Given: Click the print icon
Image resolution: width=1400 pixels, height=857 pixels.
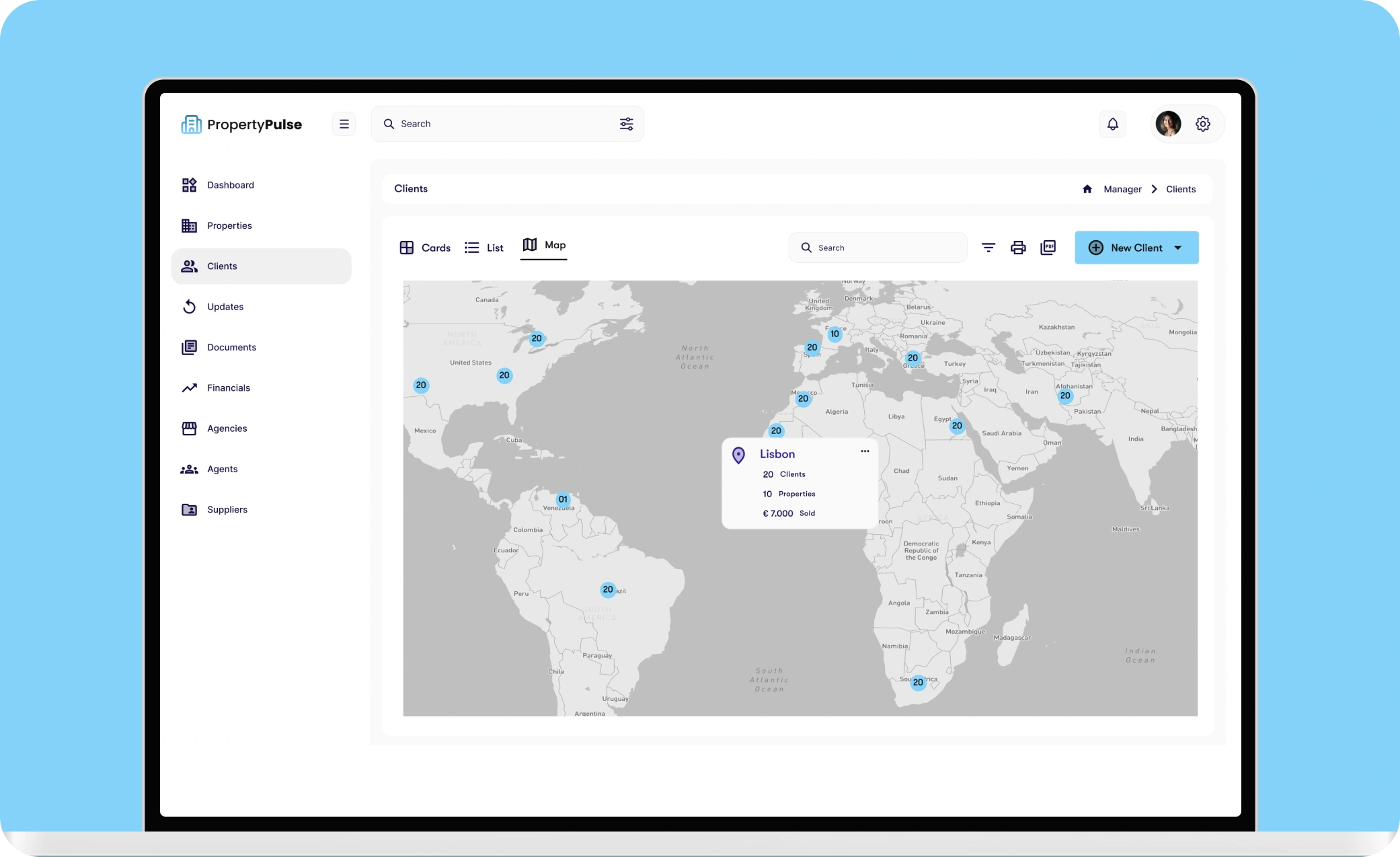Looking at the screenshot, I should click(x=1018, y=248).
